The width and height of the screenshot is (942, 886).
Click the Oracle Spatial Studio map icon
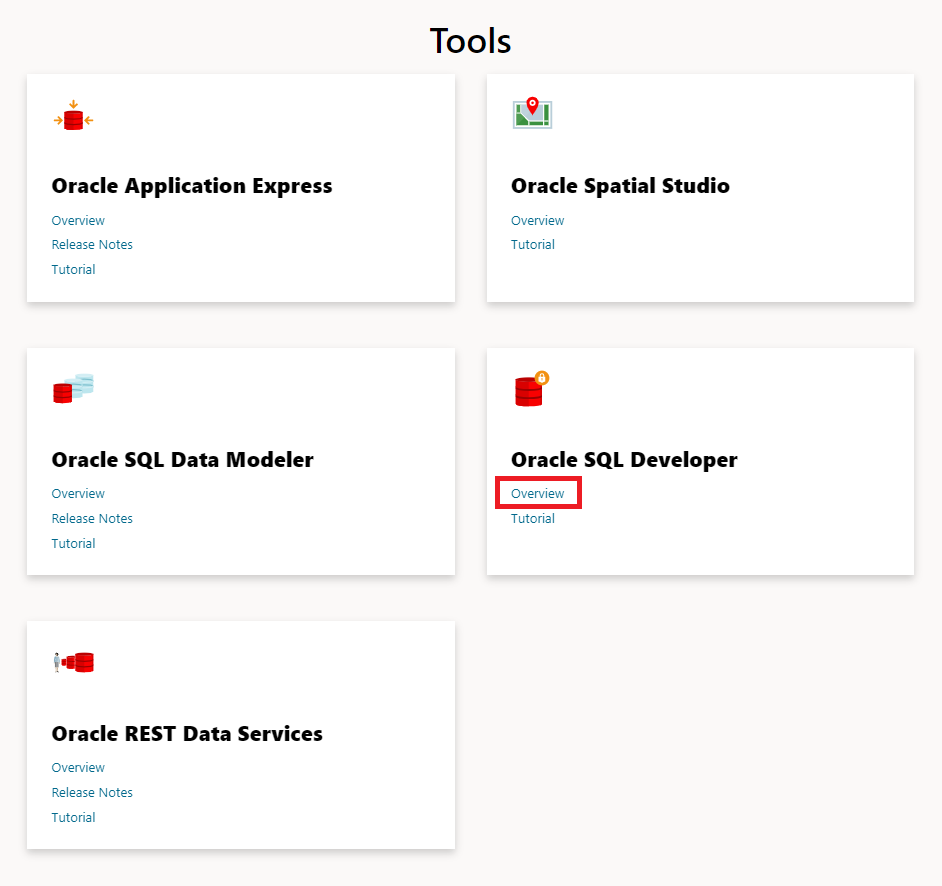pyautogui.click(x=532, y=113)
